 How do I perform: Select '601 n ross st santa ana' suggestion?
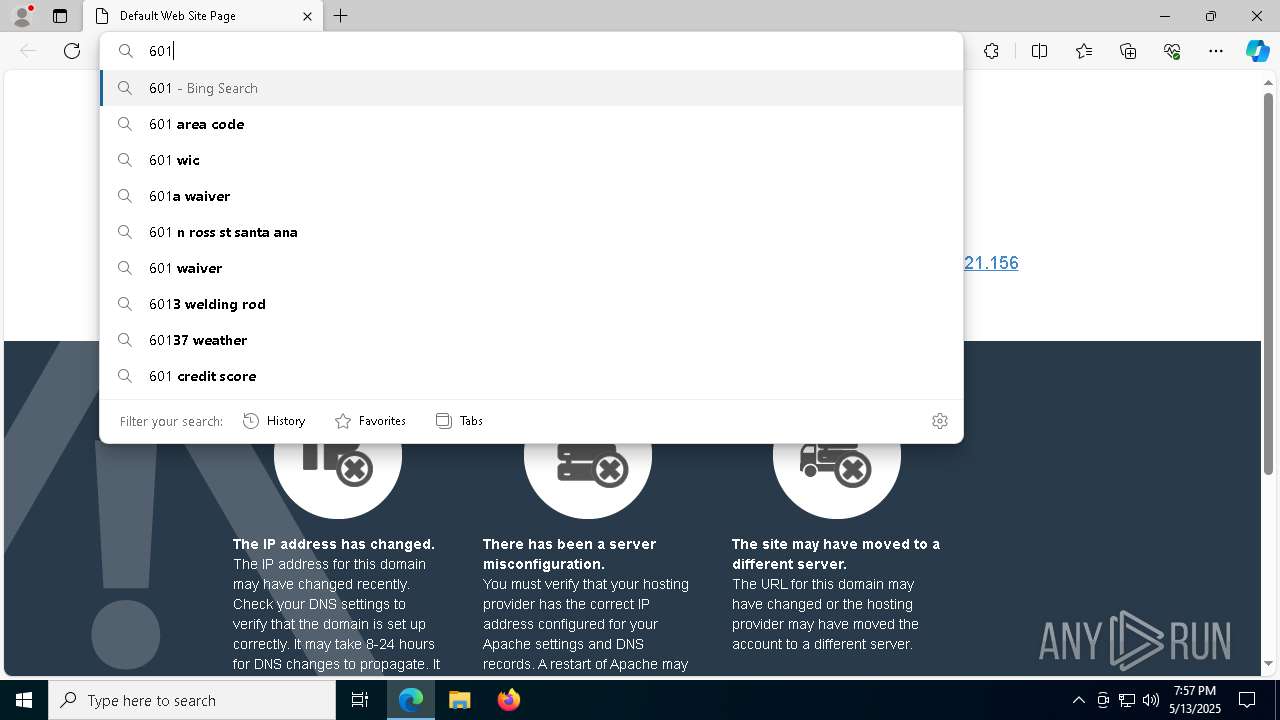531,232
